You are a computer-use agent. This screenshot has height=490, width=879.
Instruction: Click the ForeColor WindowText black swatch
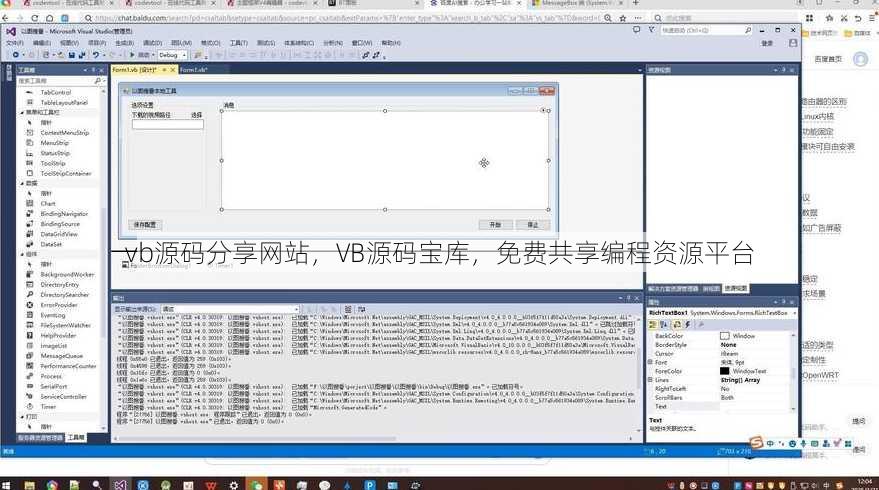coord(724,371)
